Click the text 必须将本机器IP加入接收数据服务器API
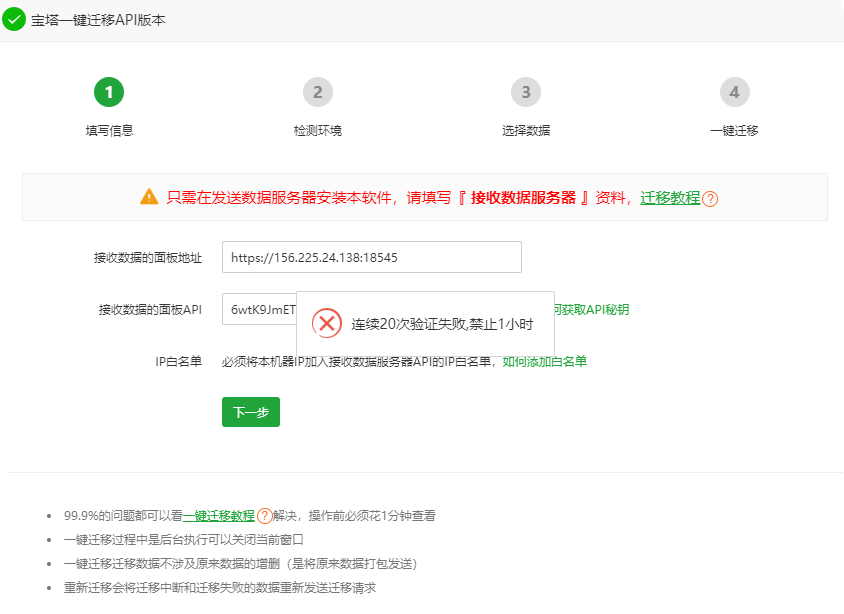The width and height of the screenshot is (844, 614). point(358,362)
